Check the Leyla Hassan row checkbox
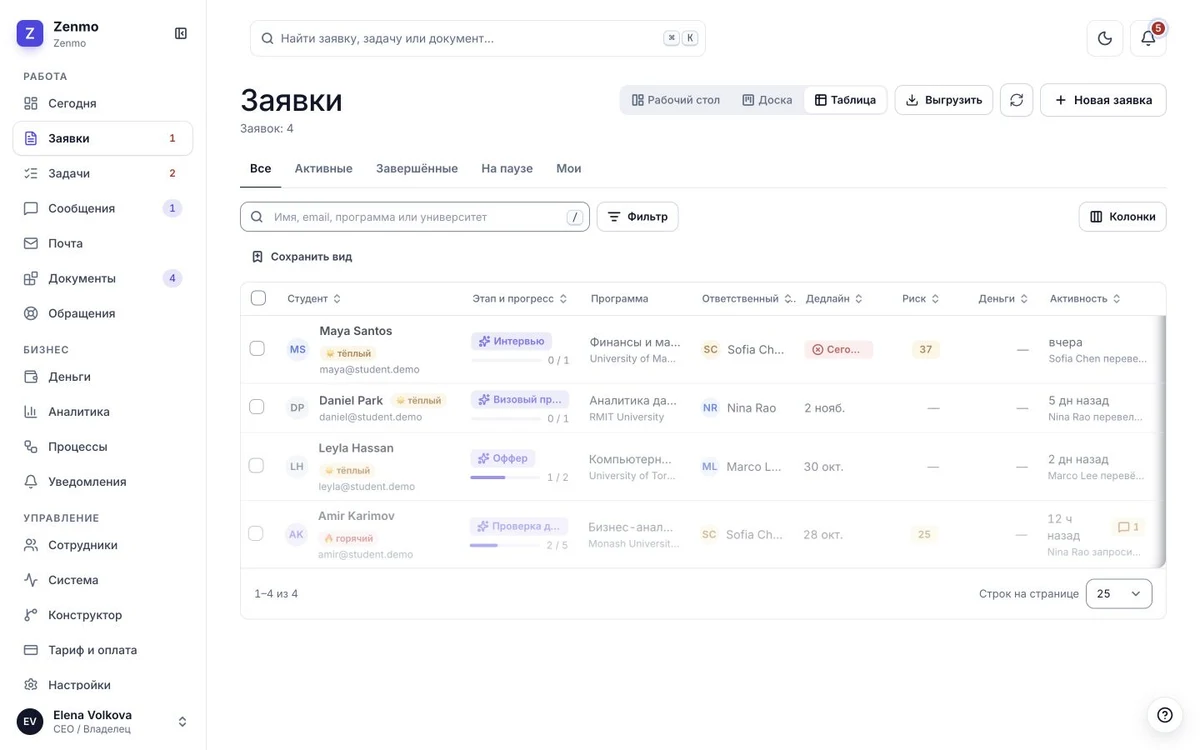 [x=256, y=466]
